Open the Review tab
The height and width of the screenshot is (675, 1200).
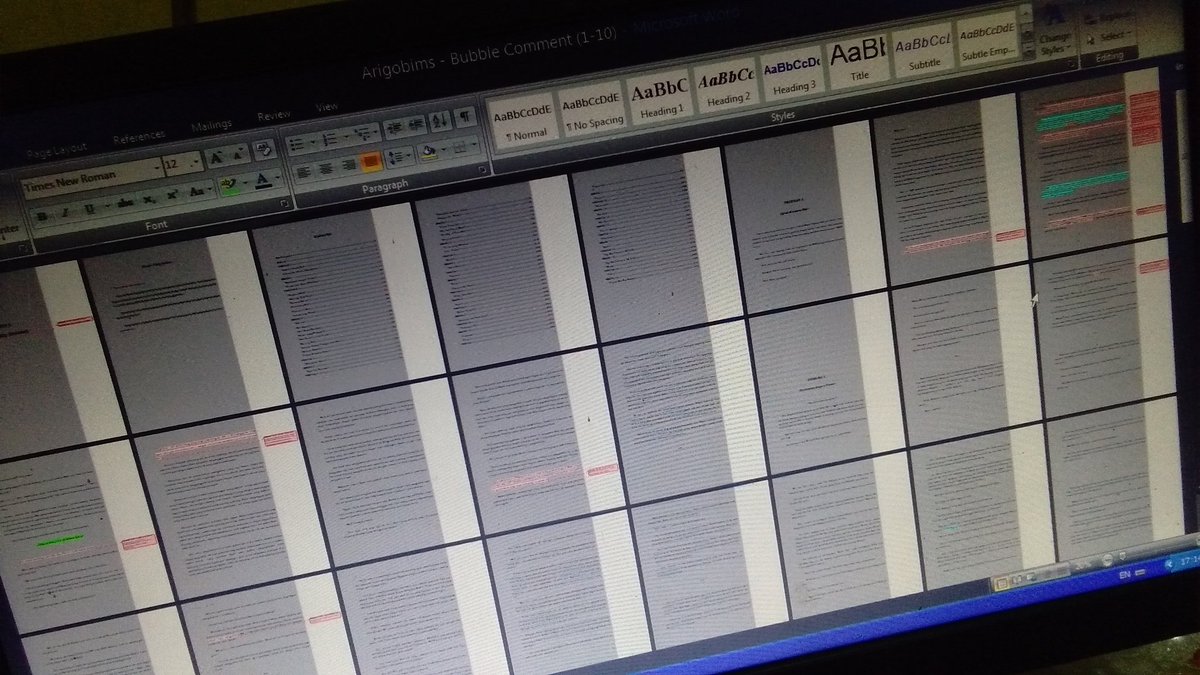[x=273, y=115]
